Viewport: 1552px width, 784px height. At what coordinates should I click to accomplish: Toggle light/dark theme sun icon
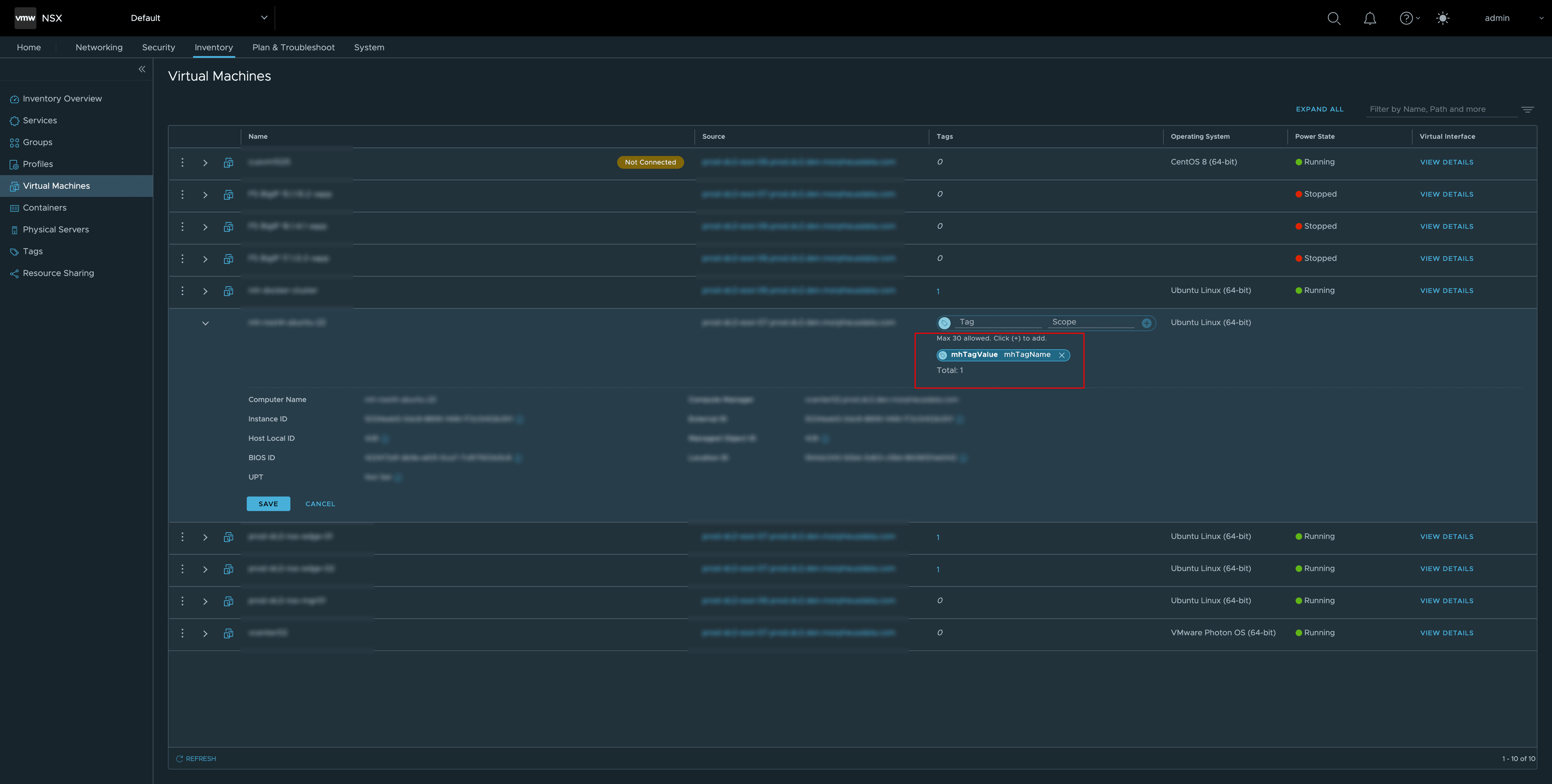pyautogui.click(x=1442, y=18)
